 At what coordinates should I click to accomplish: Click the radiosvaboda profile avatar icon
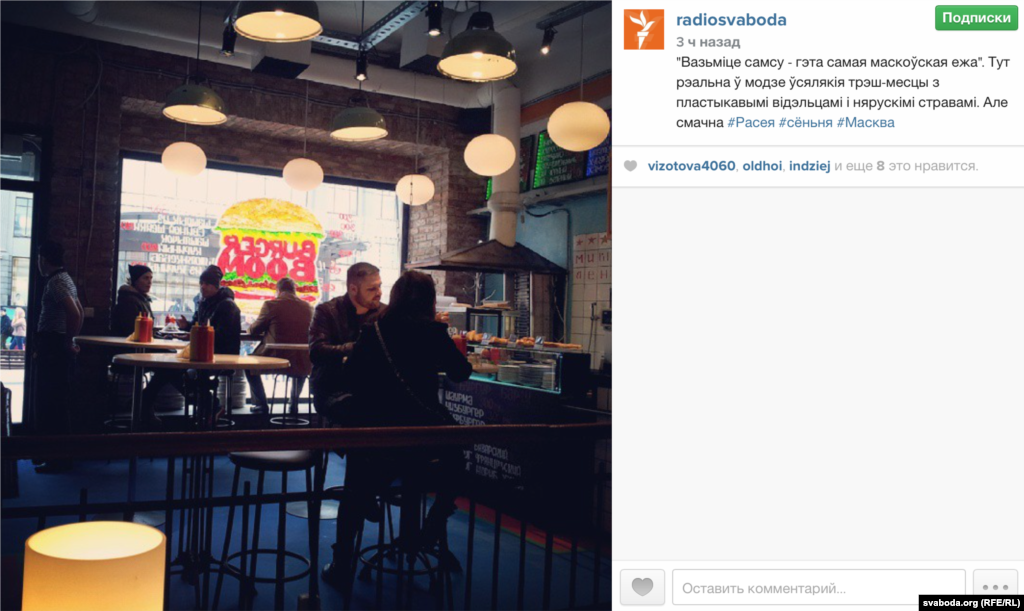643,29
